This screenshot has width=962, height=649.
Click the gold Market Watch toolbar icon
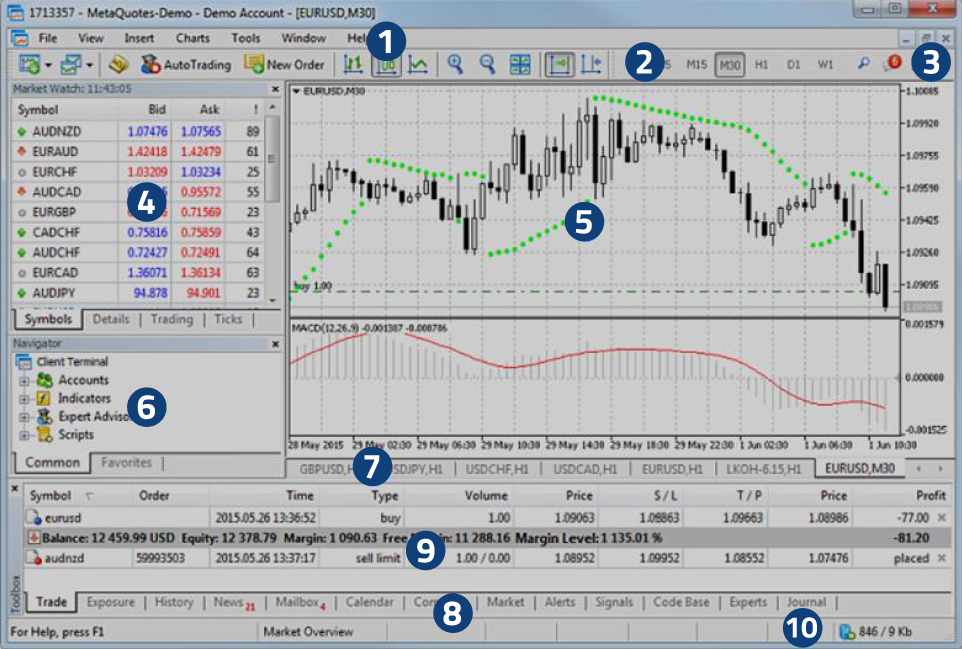pos(118,64)
